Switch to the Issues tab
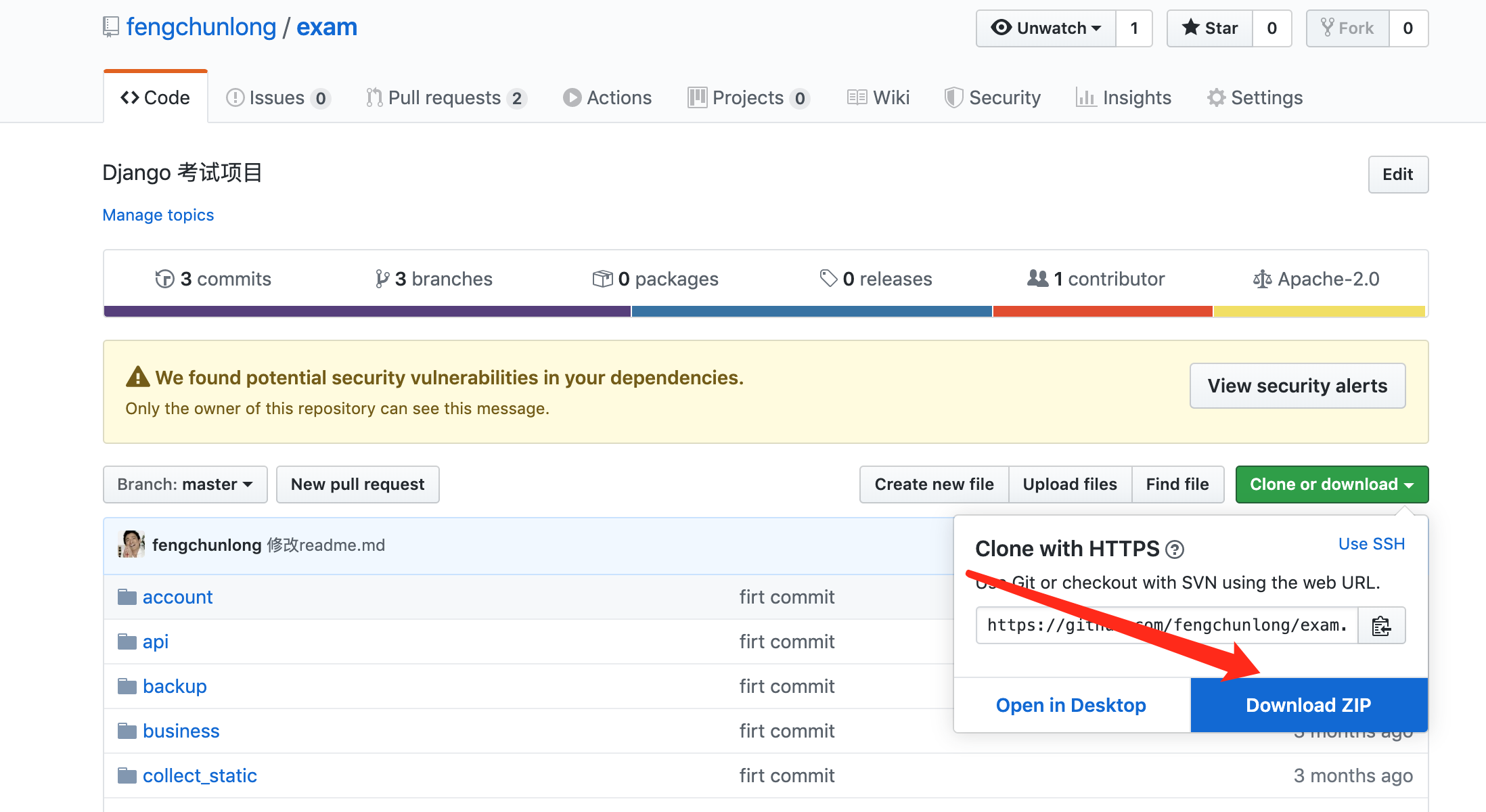The width and height of the screenshot is (1486, 812). point(277,97)
